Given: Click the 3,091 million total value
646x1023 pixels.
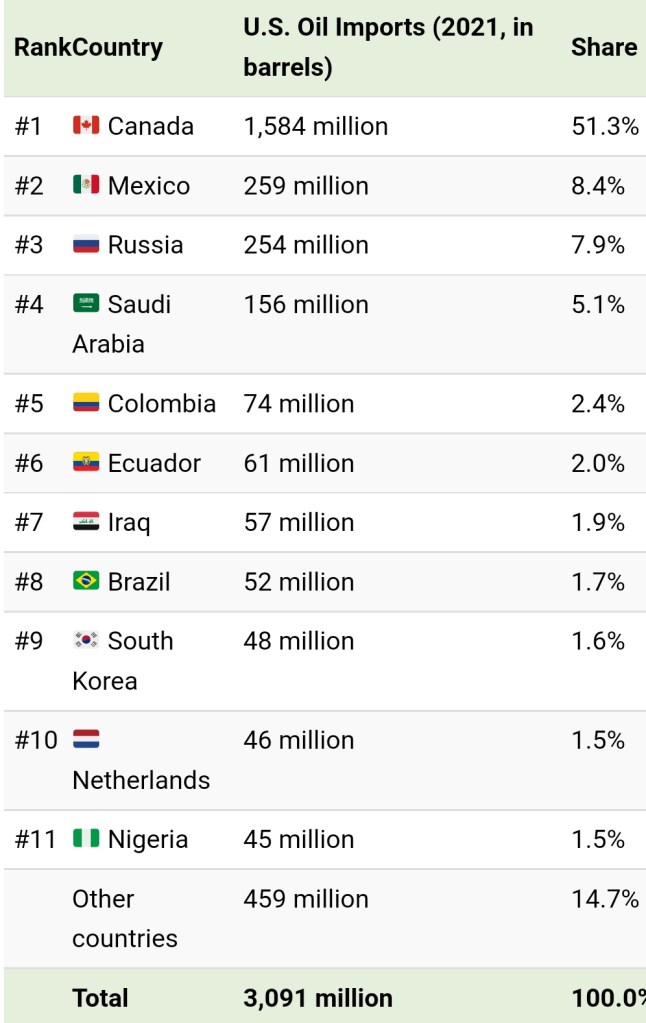Looking at the screenshot, I should click(318, 998).
